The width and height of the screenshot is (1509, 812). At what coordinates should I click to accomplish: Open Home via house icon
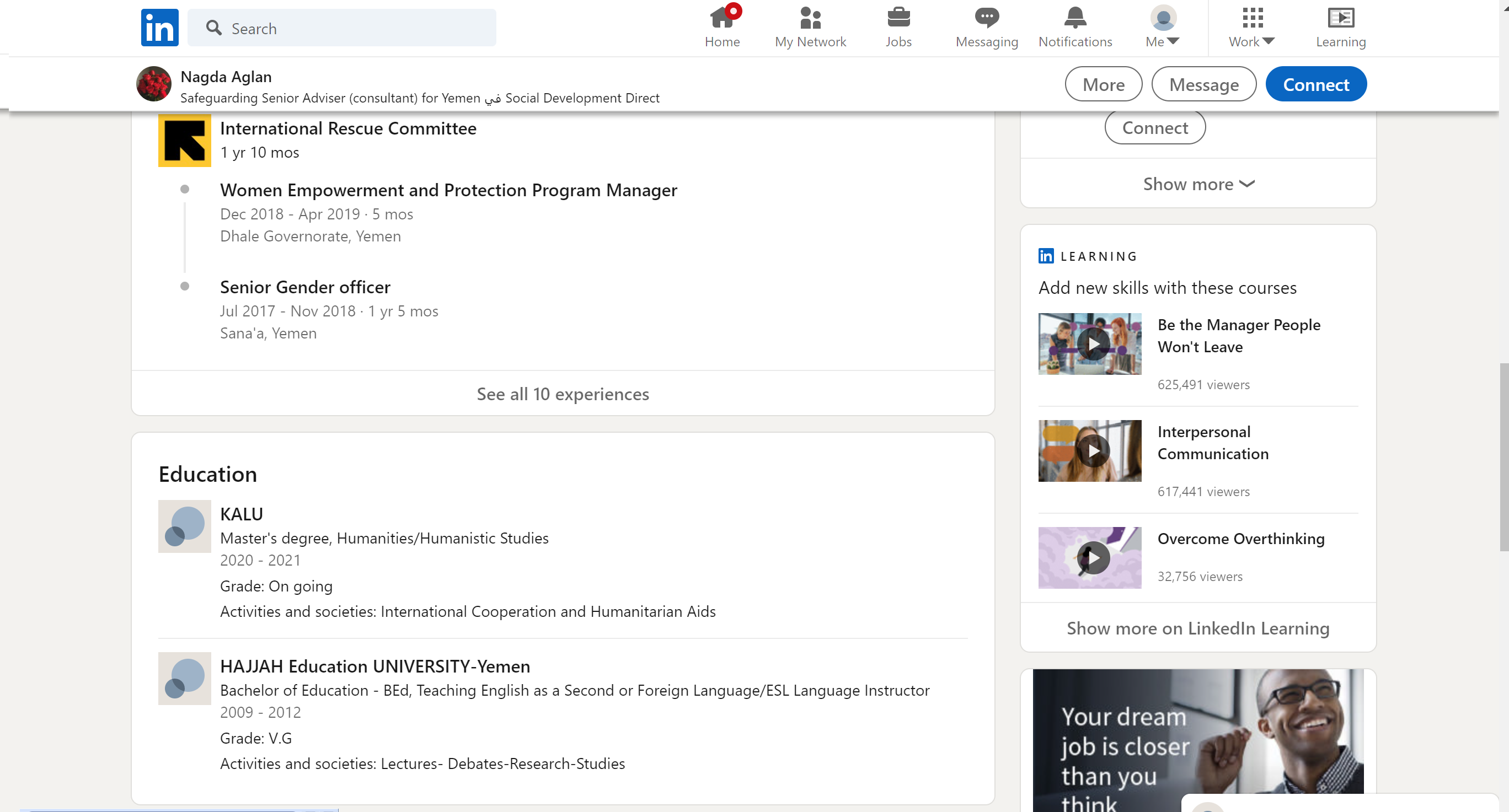coord(722,18)
